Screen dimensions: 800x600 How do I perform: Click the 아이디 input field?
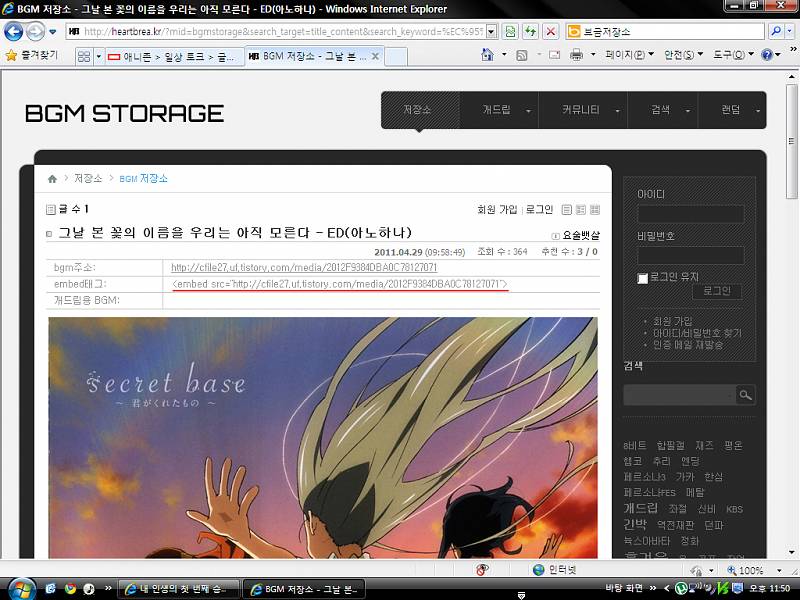(690, 214)
